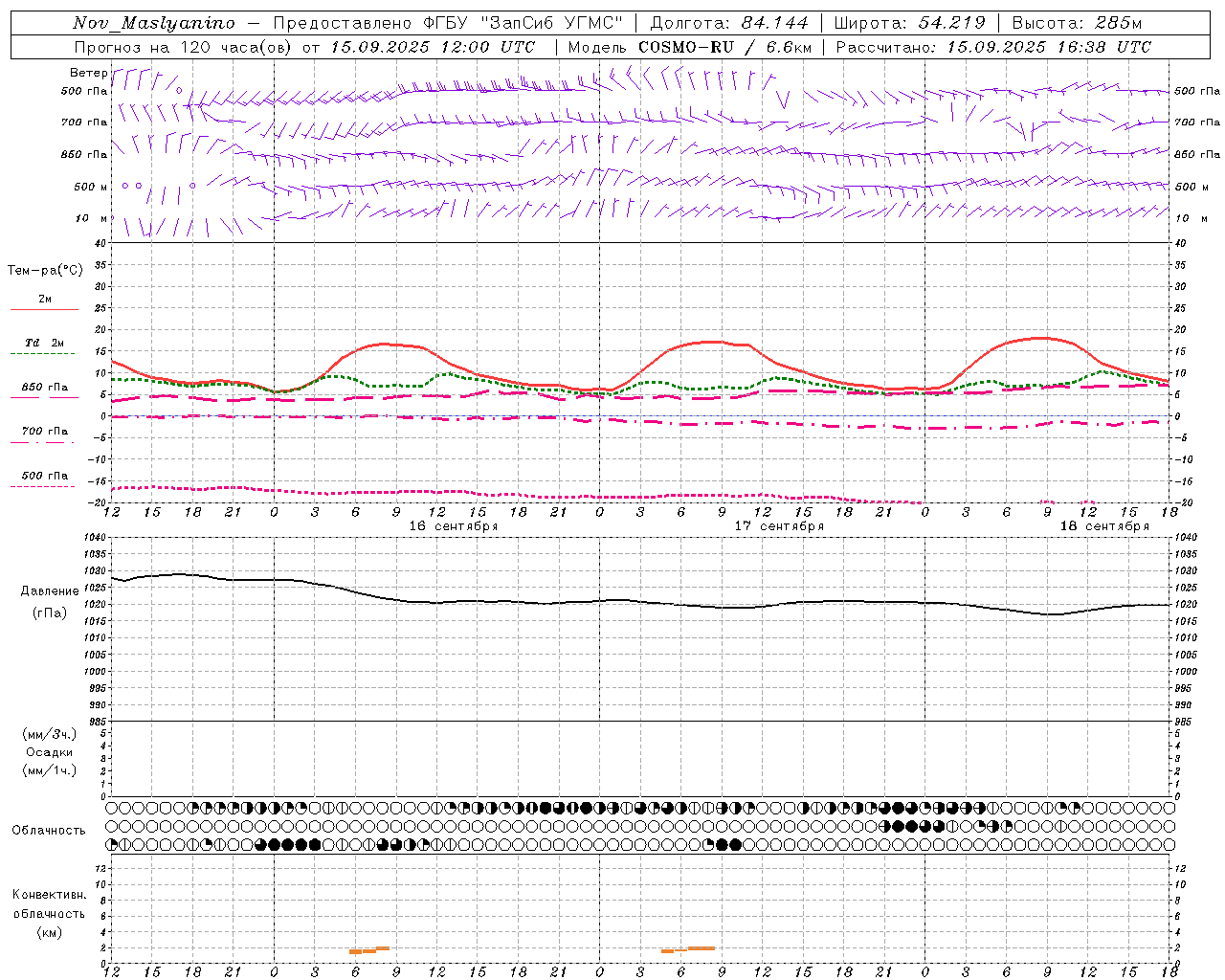Select the text Предоставлено ФГБУ "ЗапСиб УГМС"
The width and height of the screenshot is (1225, 980).
tap(447, 23)
